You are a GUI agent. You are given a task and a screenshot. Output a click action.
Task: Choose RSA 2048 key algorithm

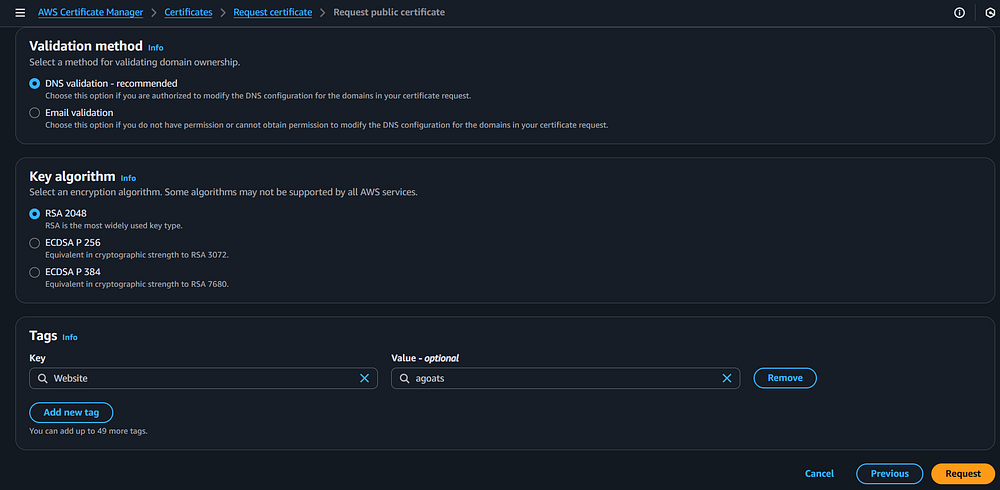pos(35,213)
